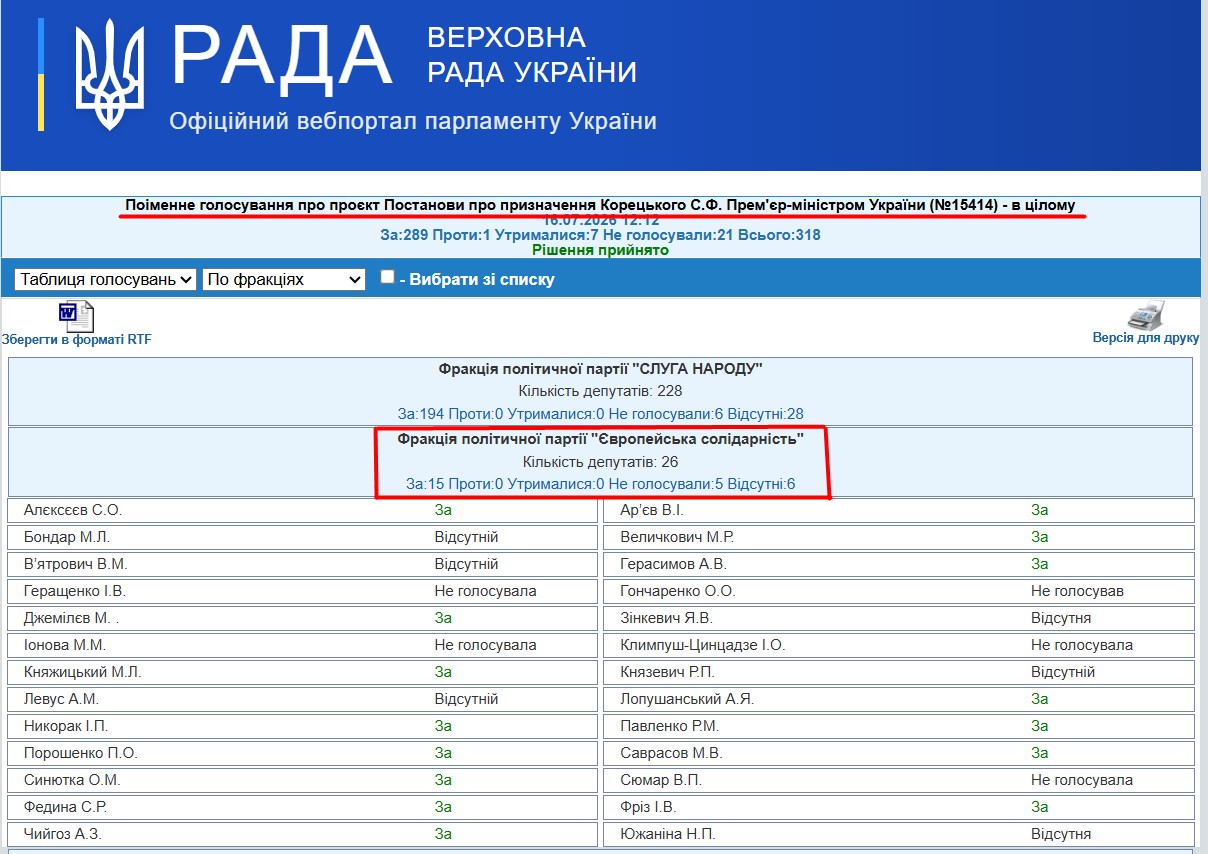Select deputy Княжицький М.Л.
This screenshot has height=854, width=1208.
tap(82, 672)
